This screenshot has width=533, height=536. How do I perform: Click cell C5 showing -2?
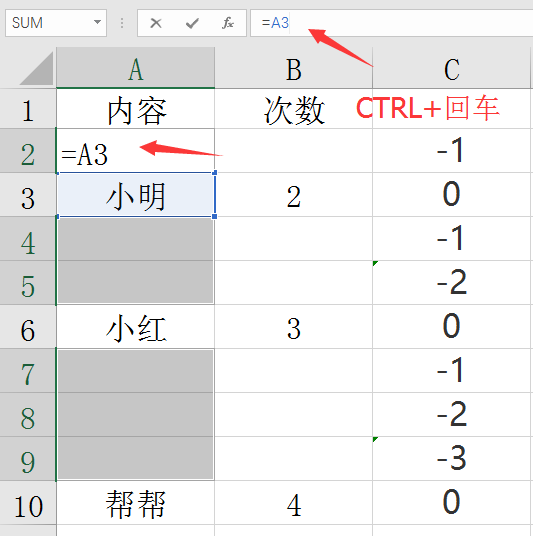tap(452, 283)
